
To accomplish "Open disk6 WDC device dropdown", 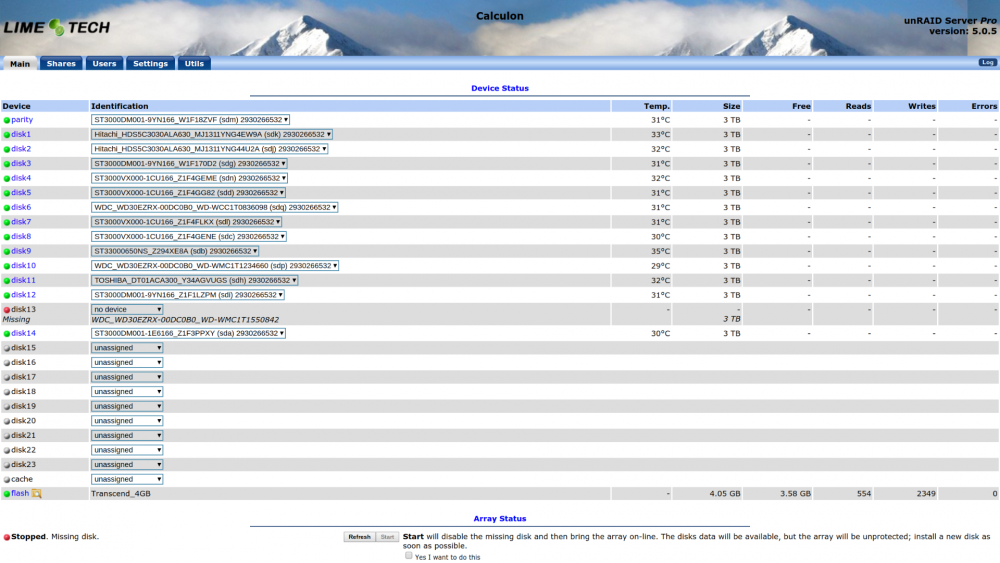I will point(214,207).
